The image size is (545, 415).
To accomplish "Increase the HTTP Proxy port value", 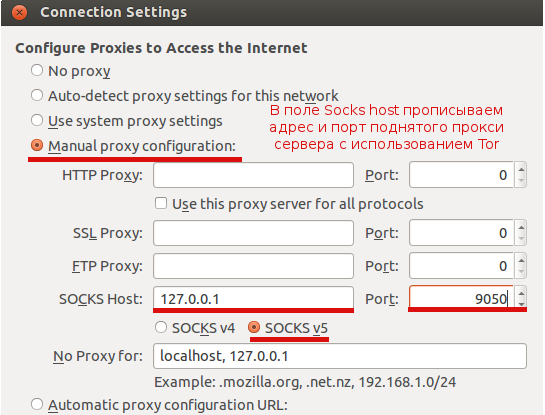I will click(521, 169).
